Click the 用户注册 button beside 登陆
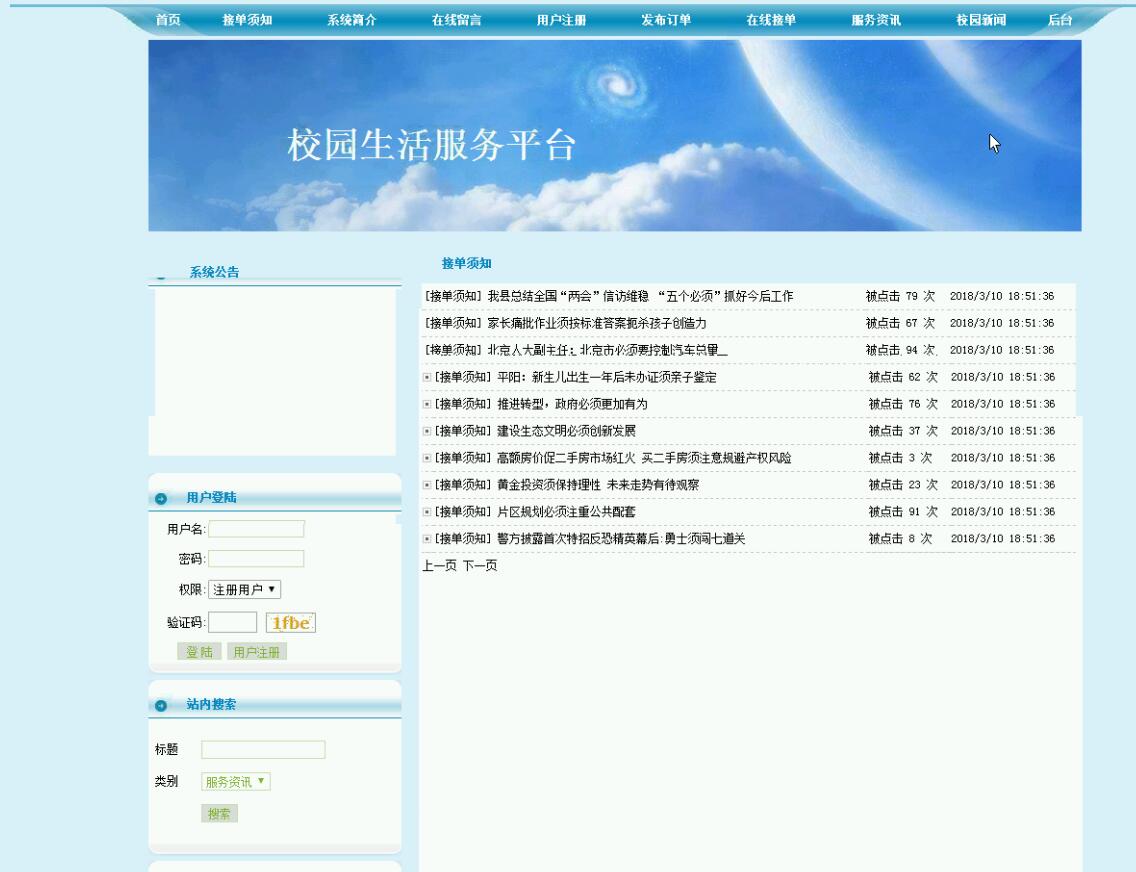This screenshot has height=872, width=1136. tap(256, 652)
